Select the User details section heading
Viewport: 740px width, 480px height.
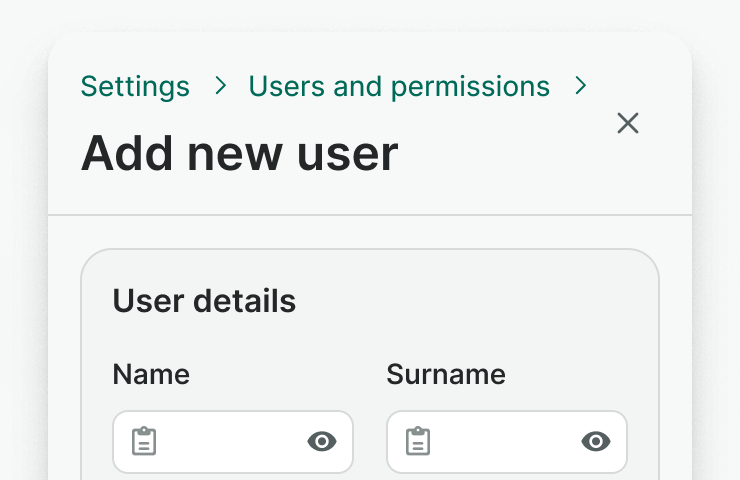(x=204, y=301)
